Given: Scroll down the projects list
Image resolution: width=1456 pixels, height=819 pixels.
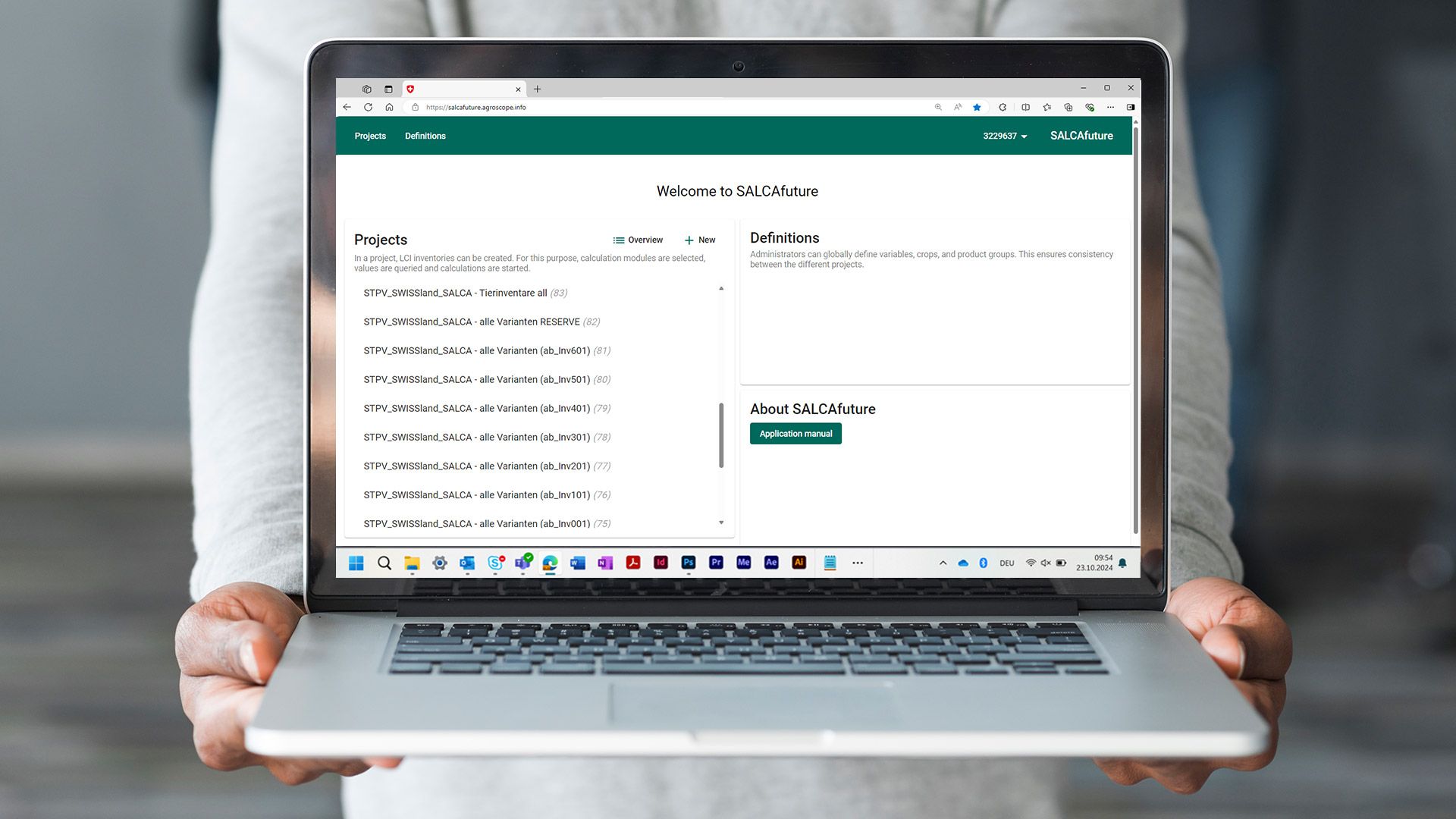Looking at the screenshot, I should pyautogui.click(x=721, y=524).
